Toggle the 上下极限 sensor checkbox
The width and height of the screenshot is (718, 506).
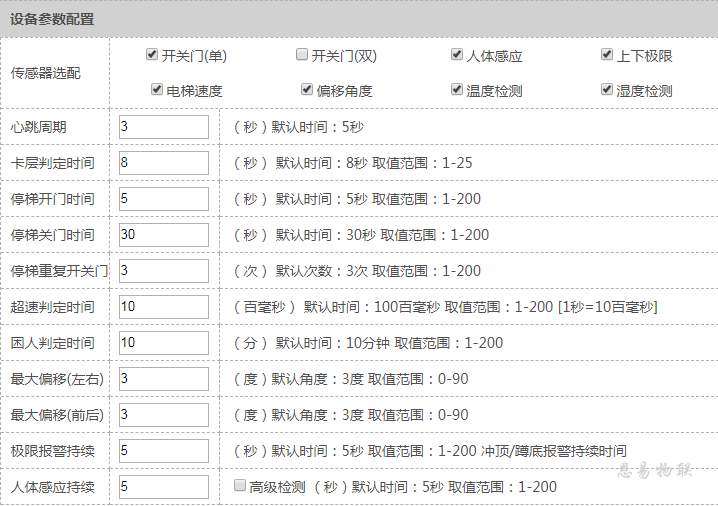(607, 55)
